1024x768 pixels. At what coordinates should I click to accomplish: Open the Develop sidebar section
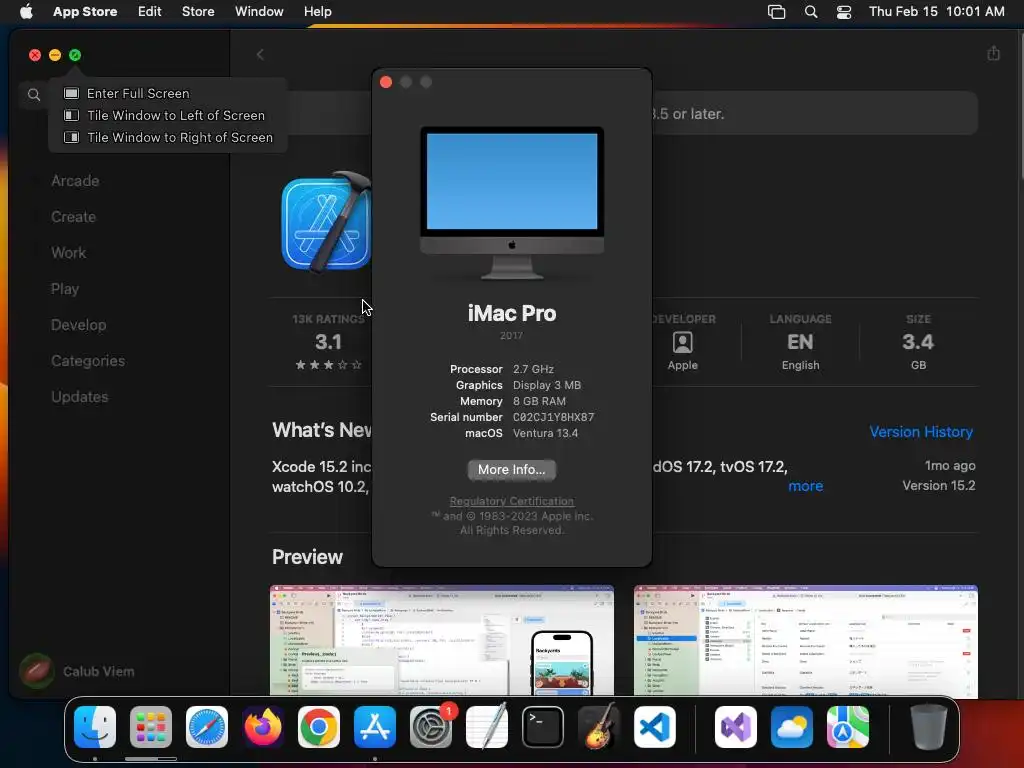[x=78, y=325]
